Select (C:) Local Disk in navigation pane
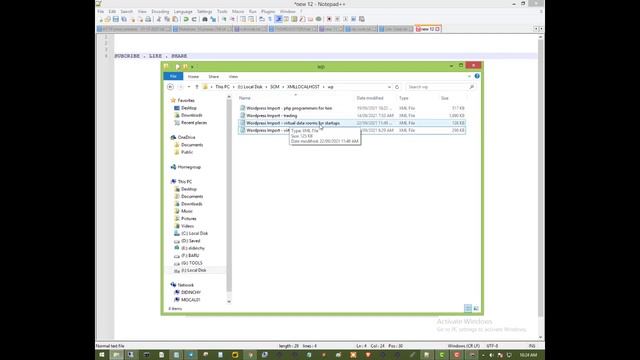Screen dimensions: 640x360 point(194,233)
